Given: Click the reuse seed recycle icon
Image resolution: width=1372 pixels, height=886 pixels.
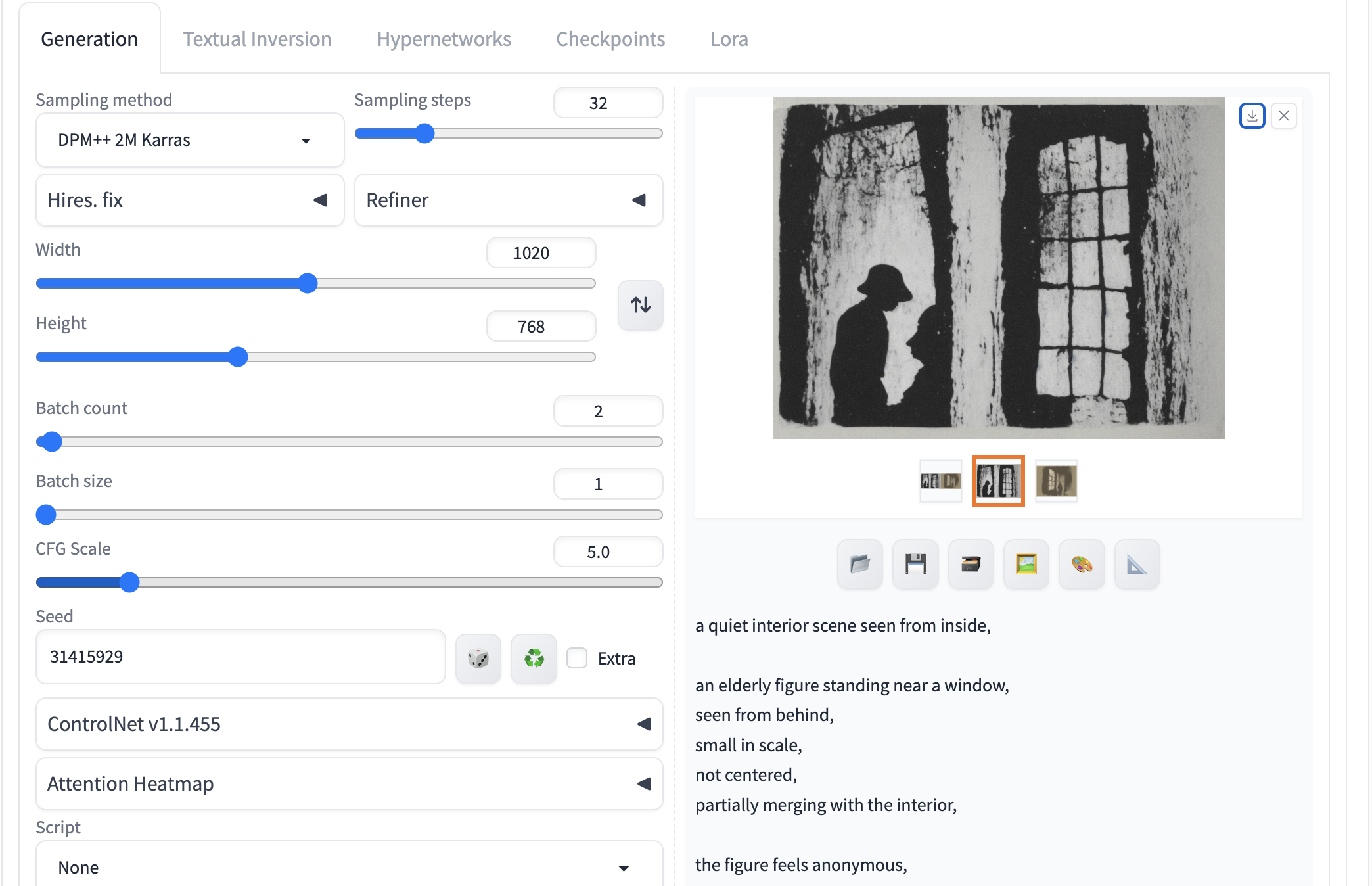Looking at the screenshot, I should point(534,658).
